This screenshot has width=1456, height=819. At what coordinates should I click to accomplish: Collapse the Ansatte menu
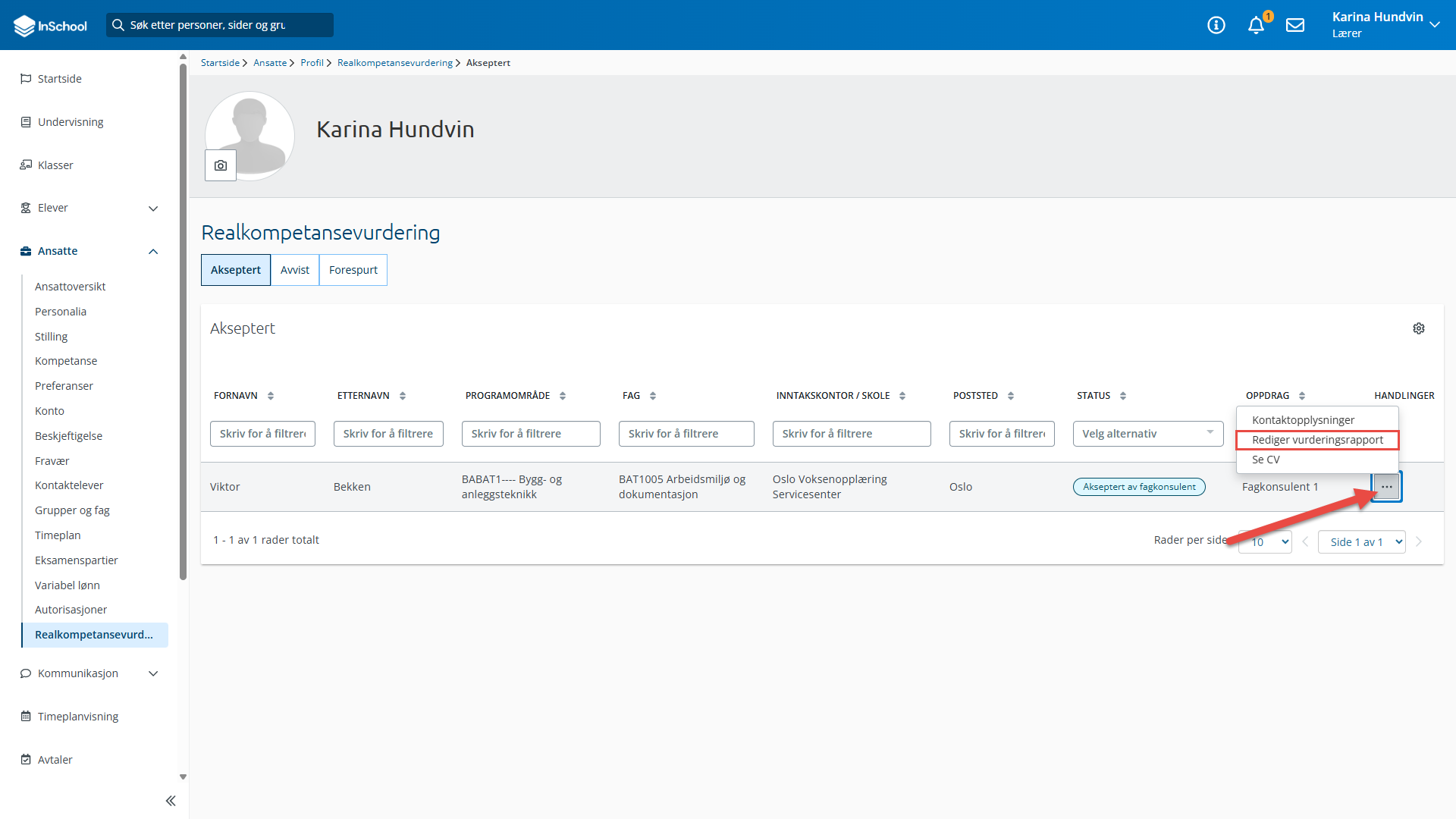click(153, 252)
